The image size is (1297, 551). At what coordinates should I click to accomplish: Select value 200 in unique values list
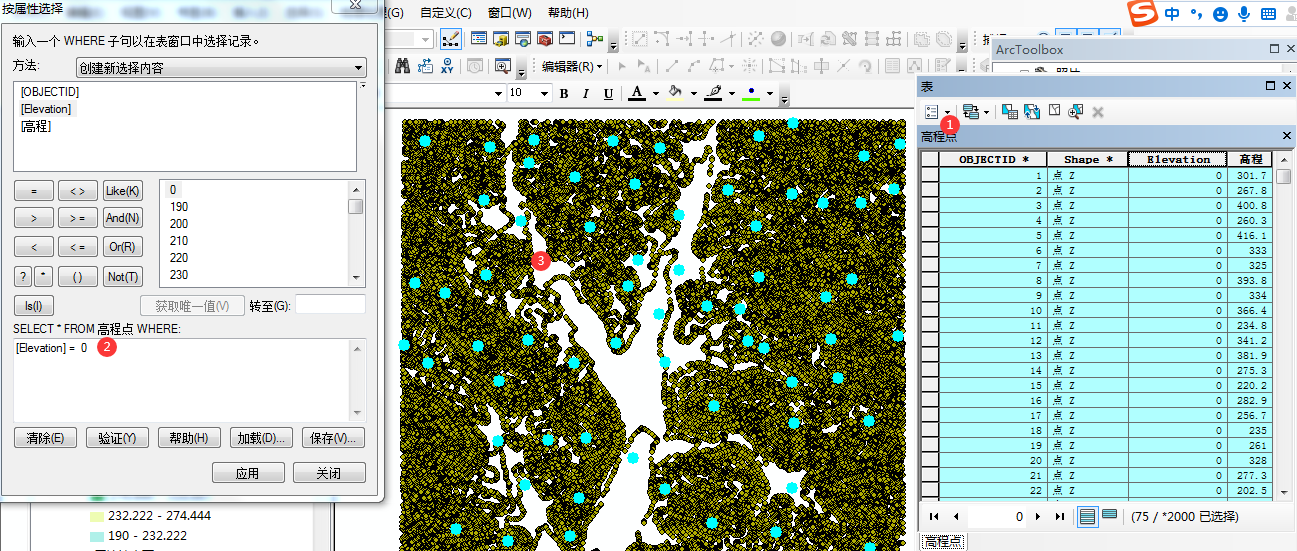click(179, 224)
